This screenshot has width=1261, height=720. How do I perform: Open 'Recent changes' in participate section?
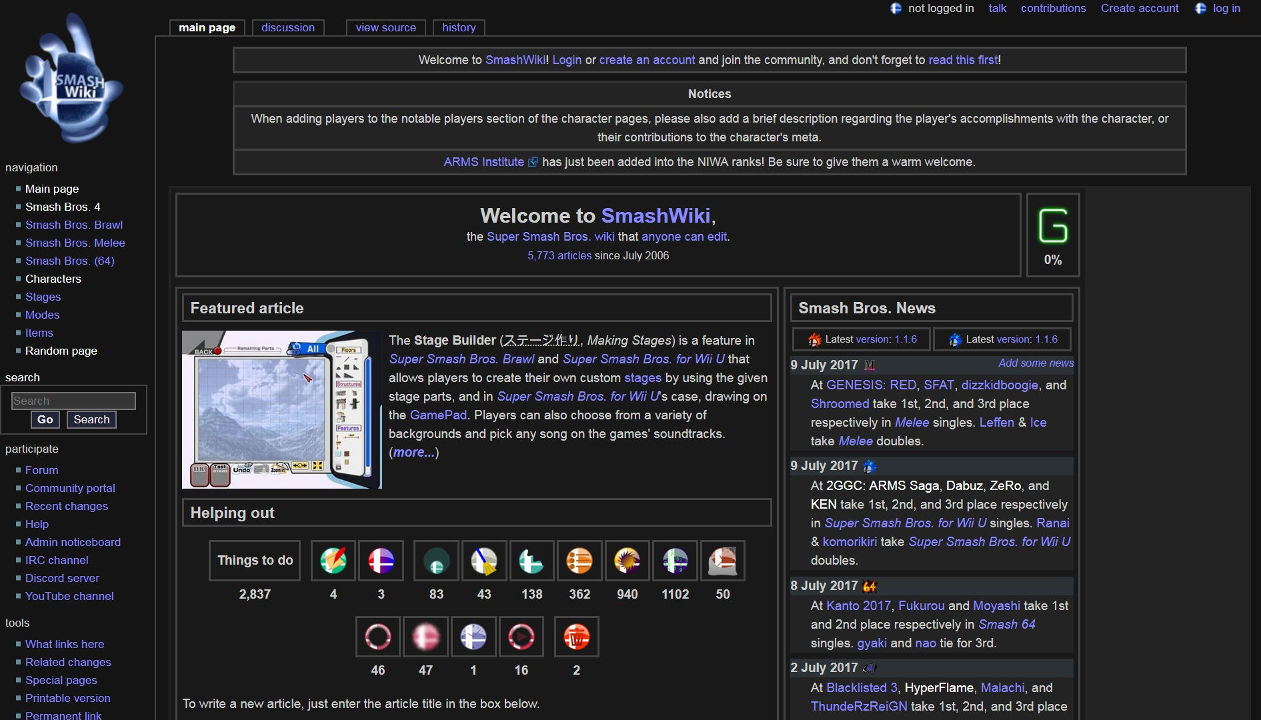pyautogui.click(x=67, y=506)
